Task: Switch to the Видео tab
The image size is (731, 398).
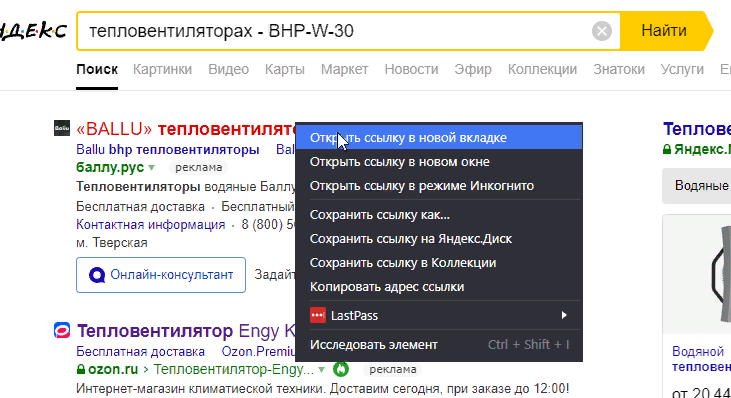Action: pyautogui.click(x=228, y=69)
